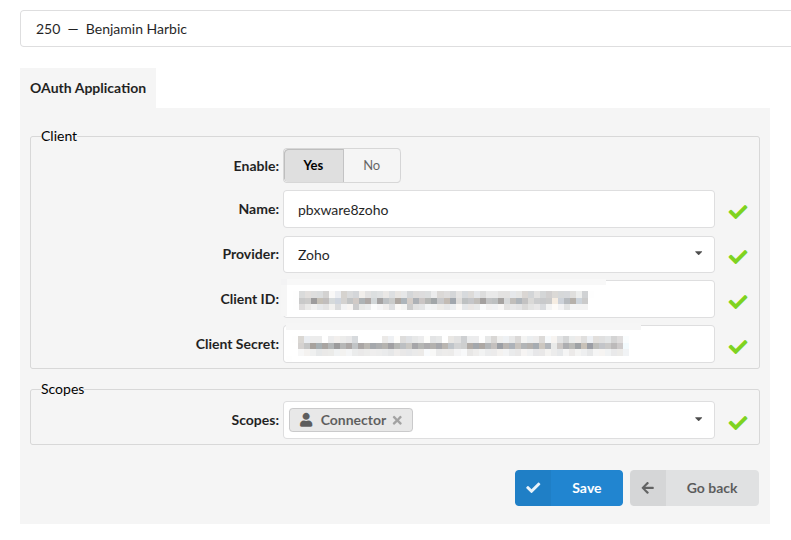Edit the Name field containing pbxware8zoho

[499, 209]
